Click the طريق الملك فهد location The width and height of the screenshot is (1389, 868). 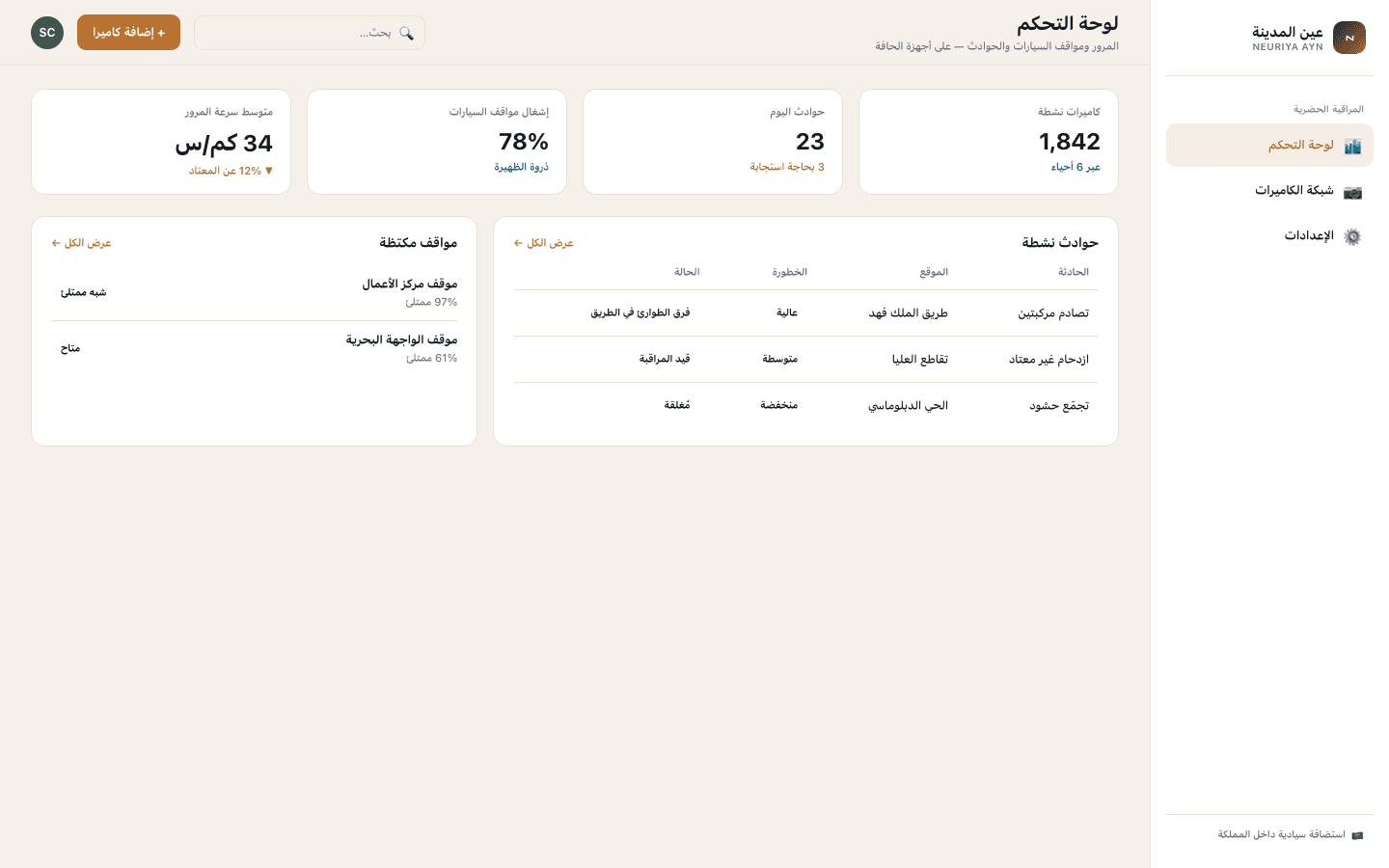click(909, 313)
